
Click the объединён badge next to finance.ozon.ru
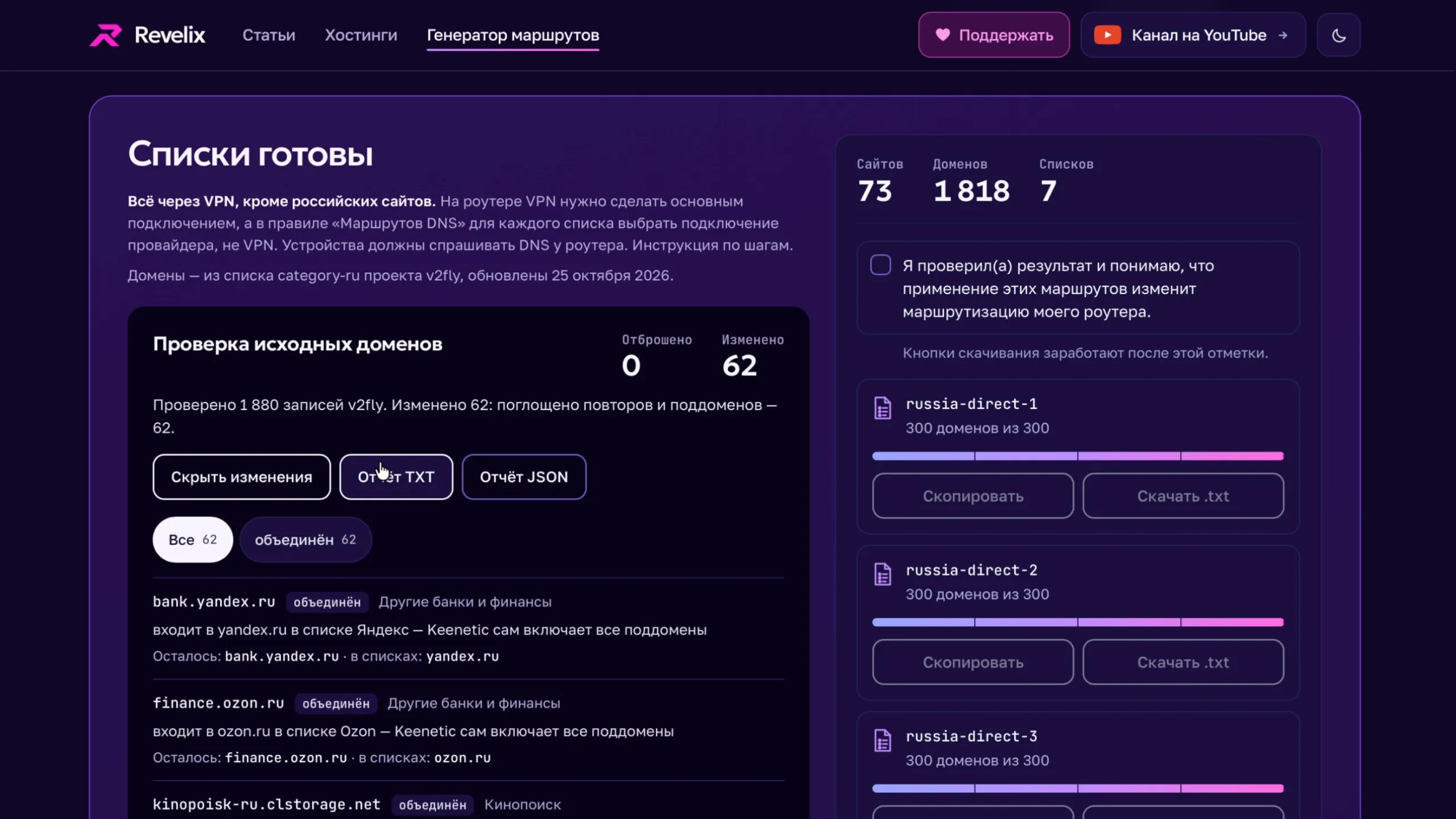pos(336,704)
